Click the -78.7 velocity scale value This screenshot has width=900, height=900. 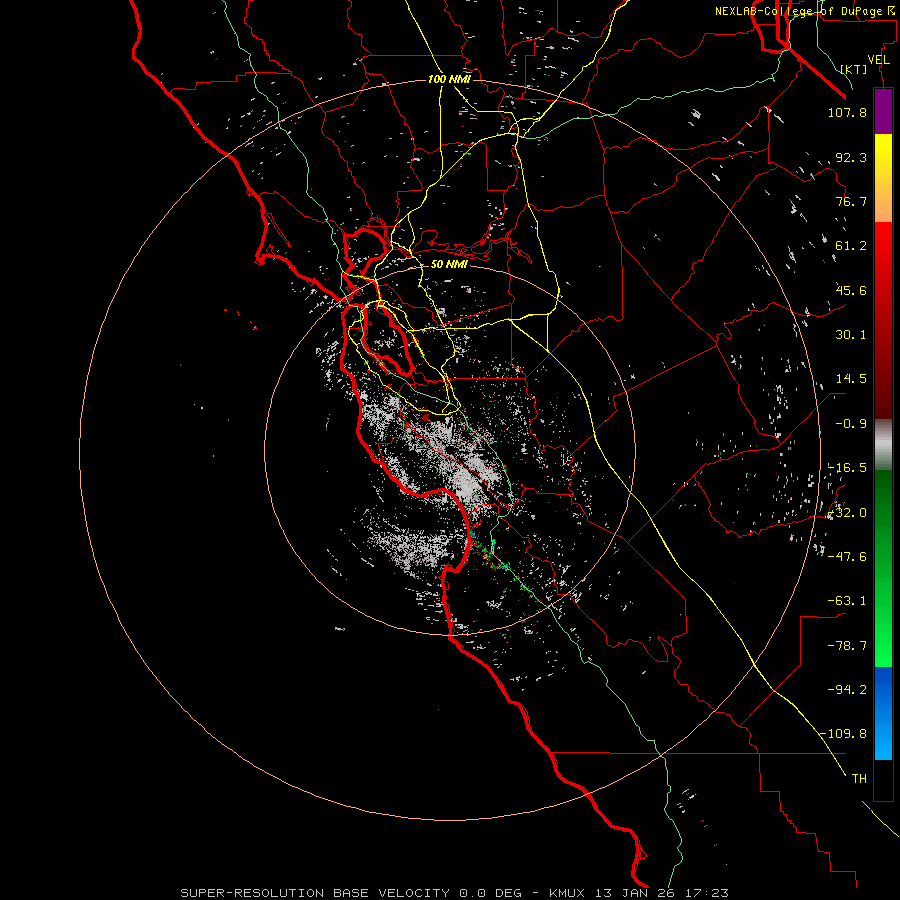pos(847,646)
